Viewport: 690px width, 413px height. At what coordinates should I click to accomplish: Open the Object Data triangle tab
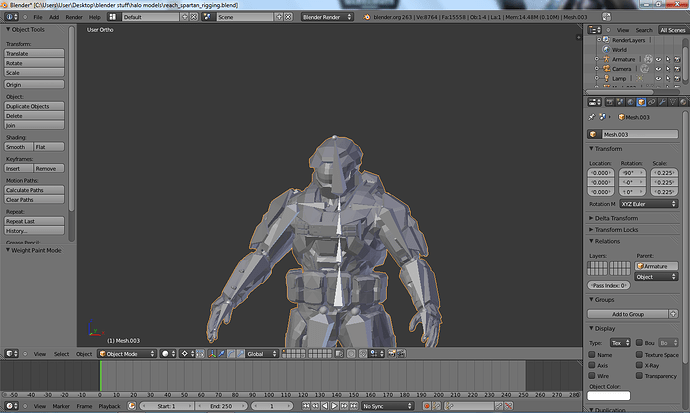click(x=673, y=102)
